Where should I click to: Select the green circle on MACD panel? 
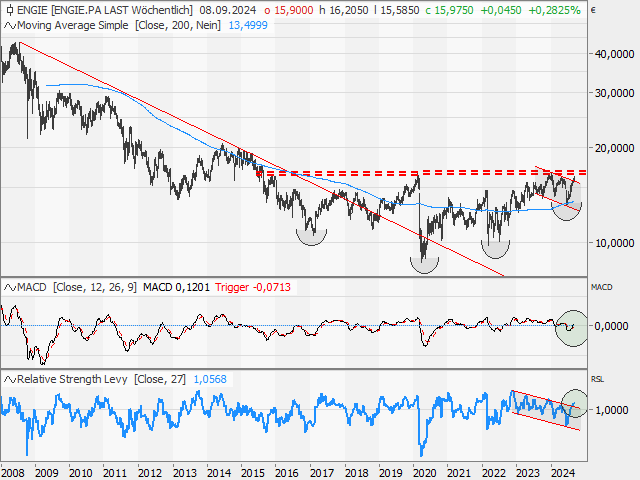571,328
